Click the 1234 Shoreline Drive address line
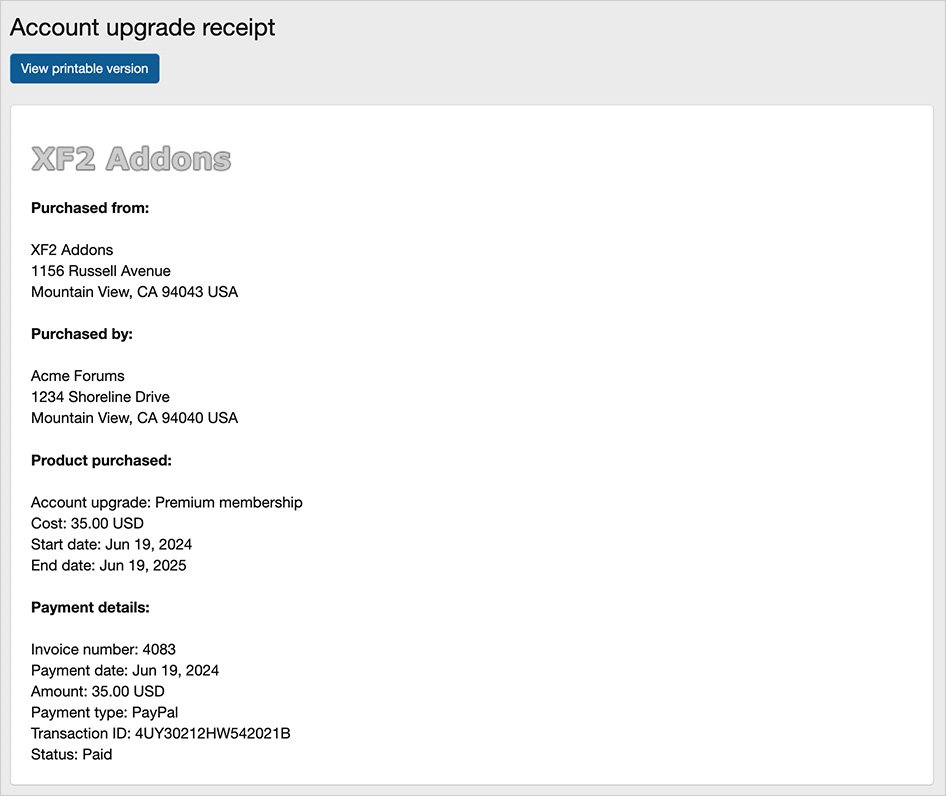 pyautogui.click(x=100, y=397)
